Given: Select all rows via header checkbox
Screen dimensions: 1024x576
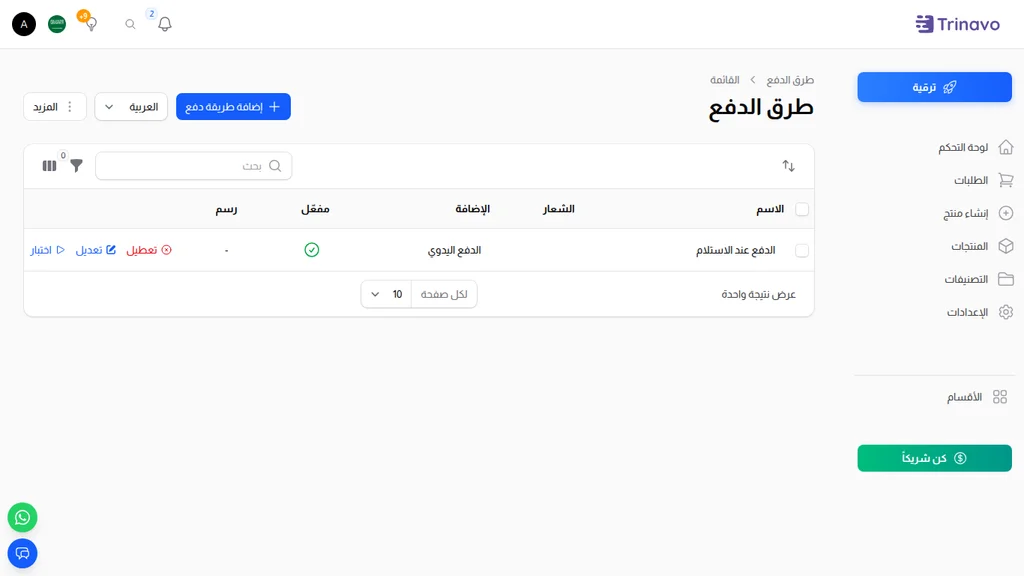Looking at the screenshot, I should [x=802, y=210].
